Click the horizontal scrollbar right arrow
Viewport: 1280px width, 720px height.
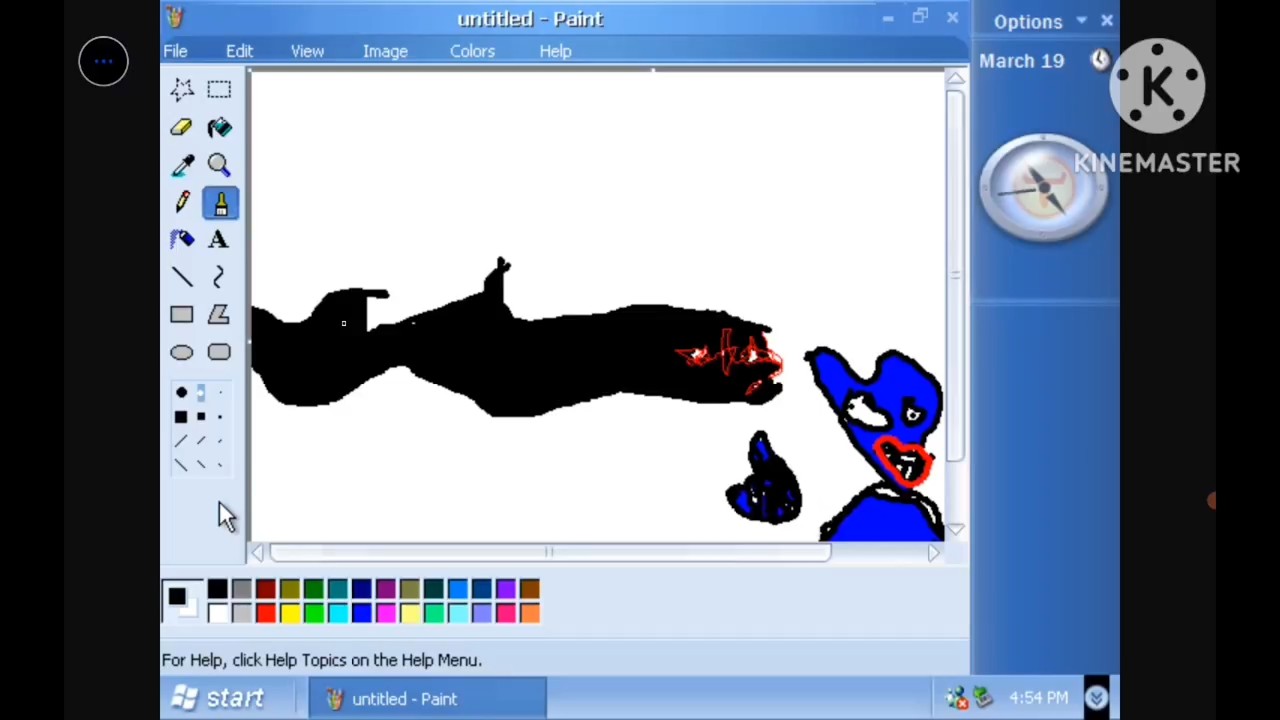coord(934,553)
